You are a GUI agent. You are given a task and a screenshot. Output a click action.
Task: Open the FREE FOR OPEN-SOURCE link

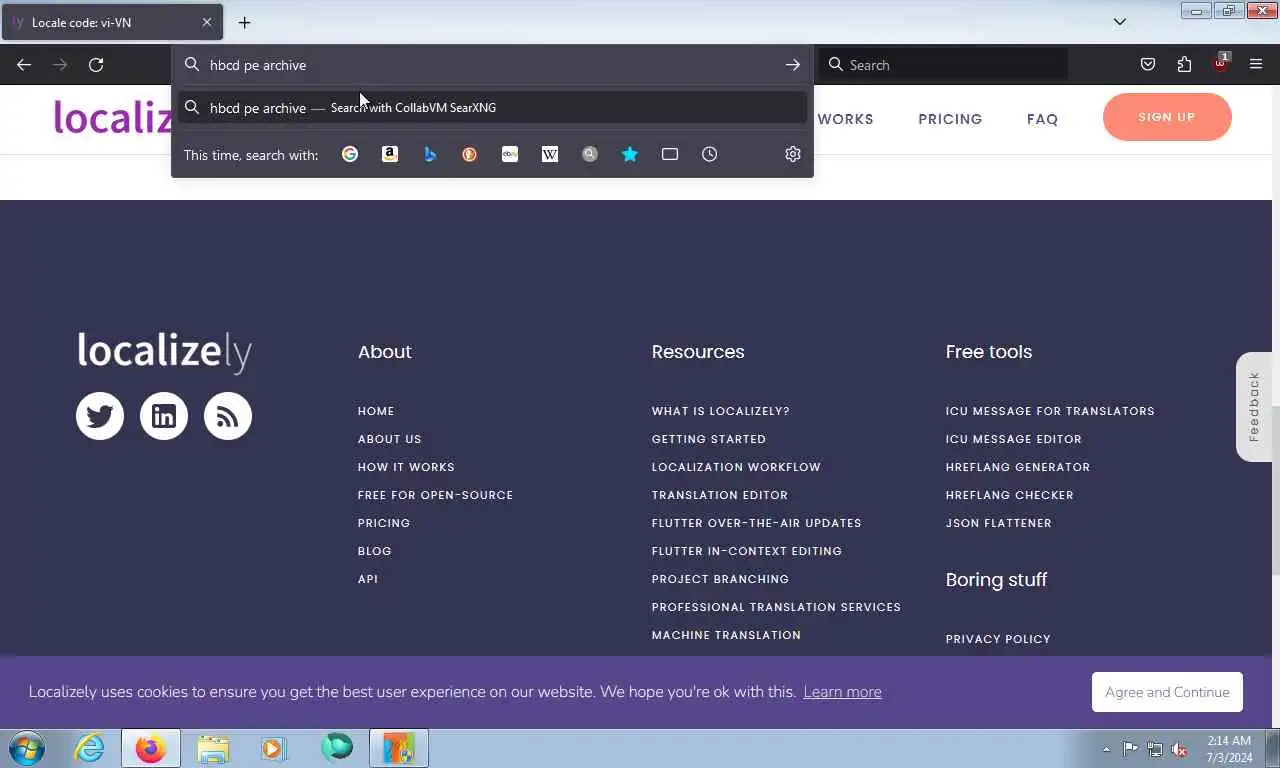[x=435, y=495]
